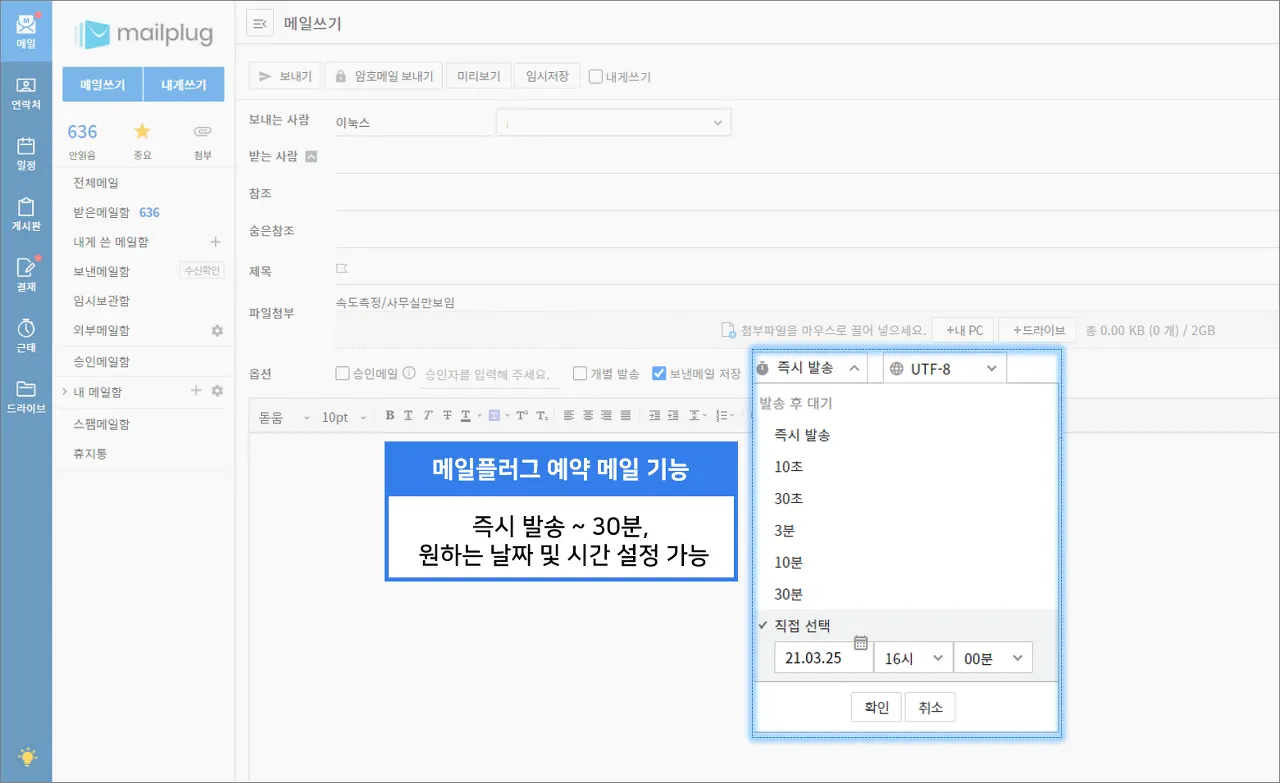This screenshot has width=1280, height=783.
Task: Open the 10pt font size dropdown
Action: coord(344,417)
